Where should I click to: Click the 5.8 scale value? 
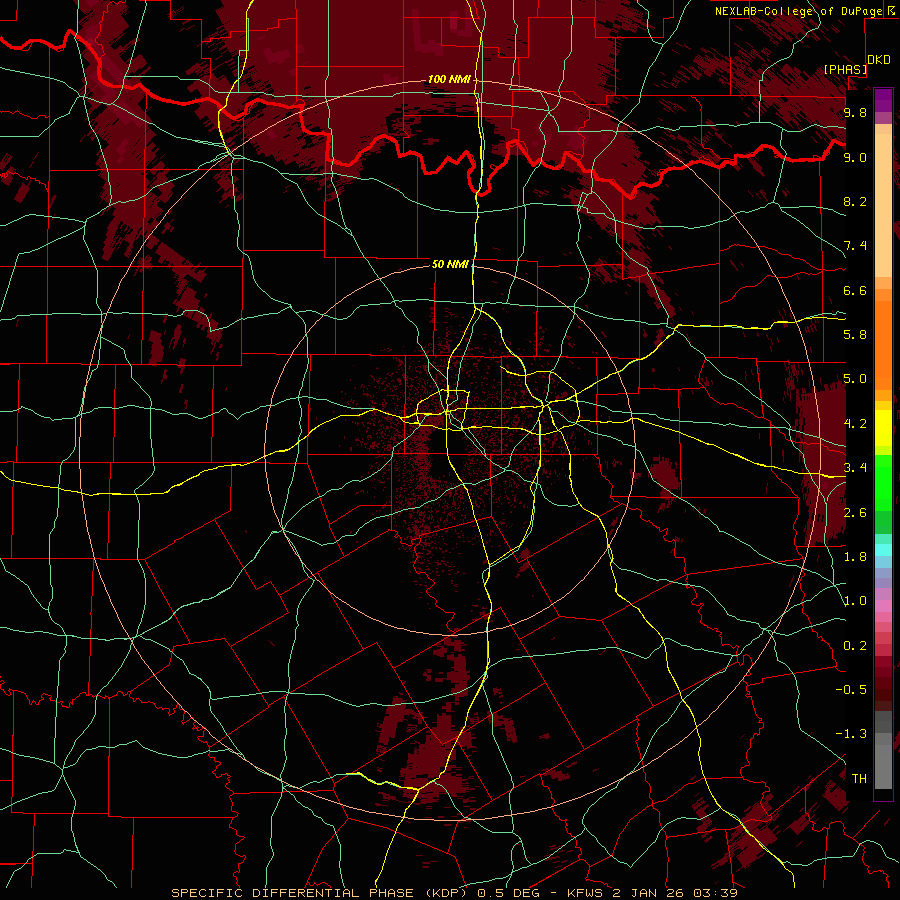tap(855, 335)
